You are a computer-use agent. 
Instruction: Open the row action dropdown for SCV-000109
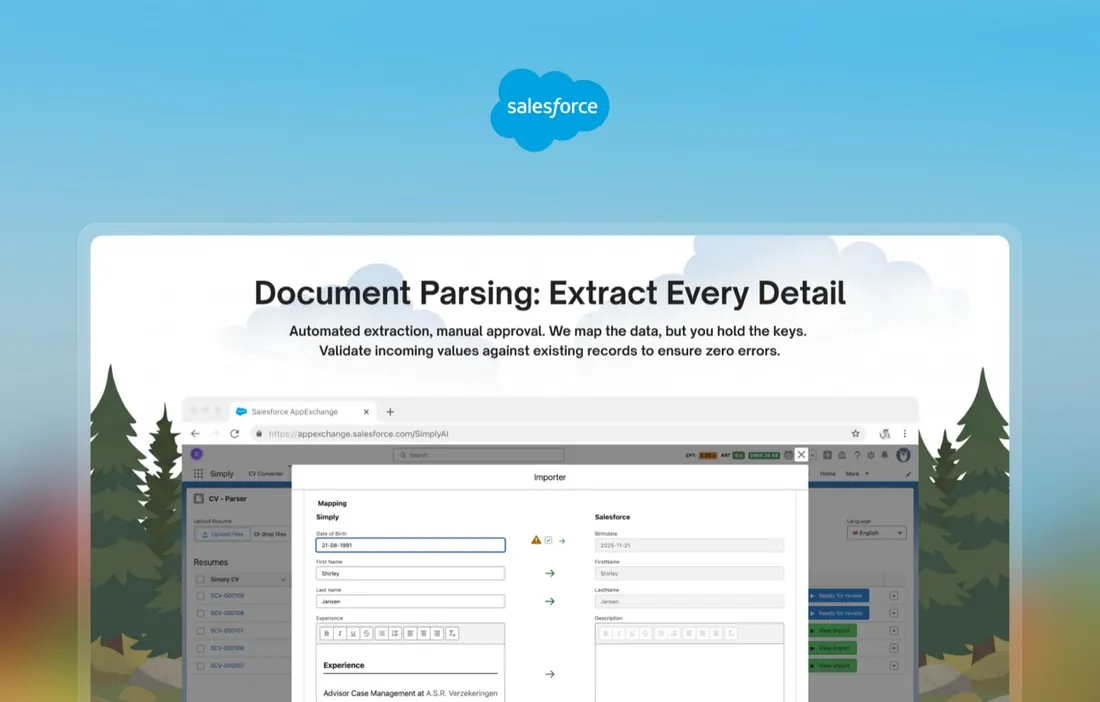[894, 595]
